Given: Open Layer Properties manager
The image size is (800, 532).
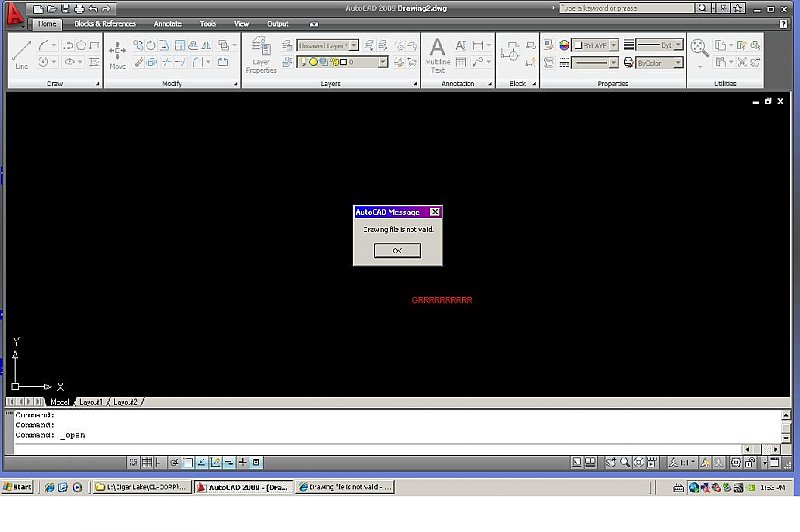Looking at the screenshot, I should click(x=261, y=55).
